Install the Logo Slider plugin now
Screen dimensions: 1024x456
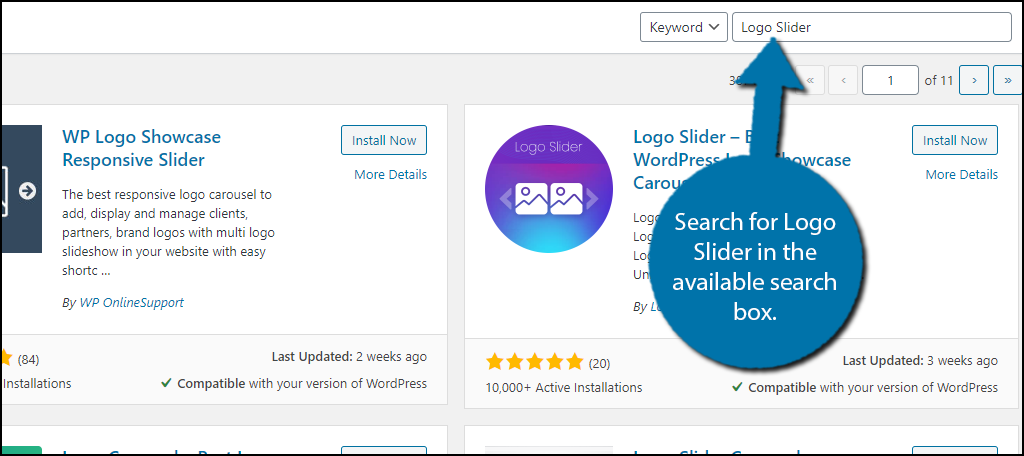pos(955,140)
